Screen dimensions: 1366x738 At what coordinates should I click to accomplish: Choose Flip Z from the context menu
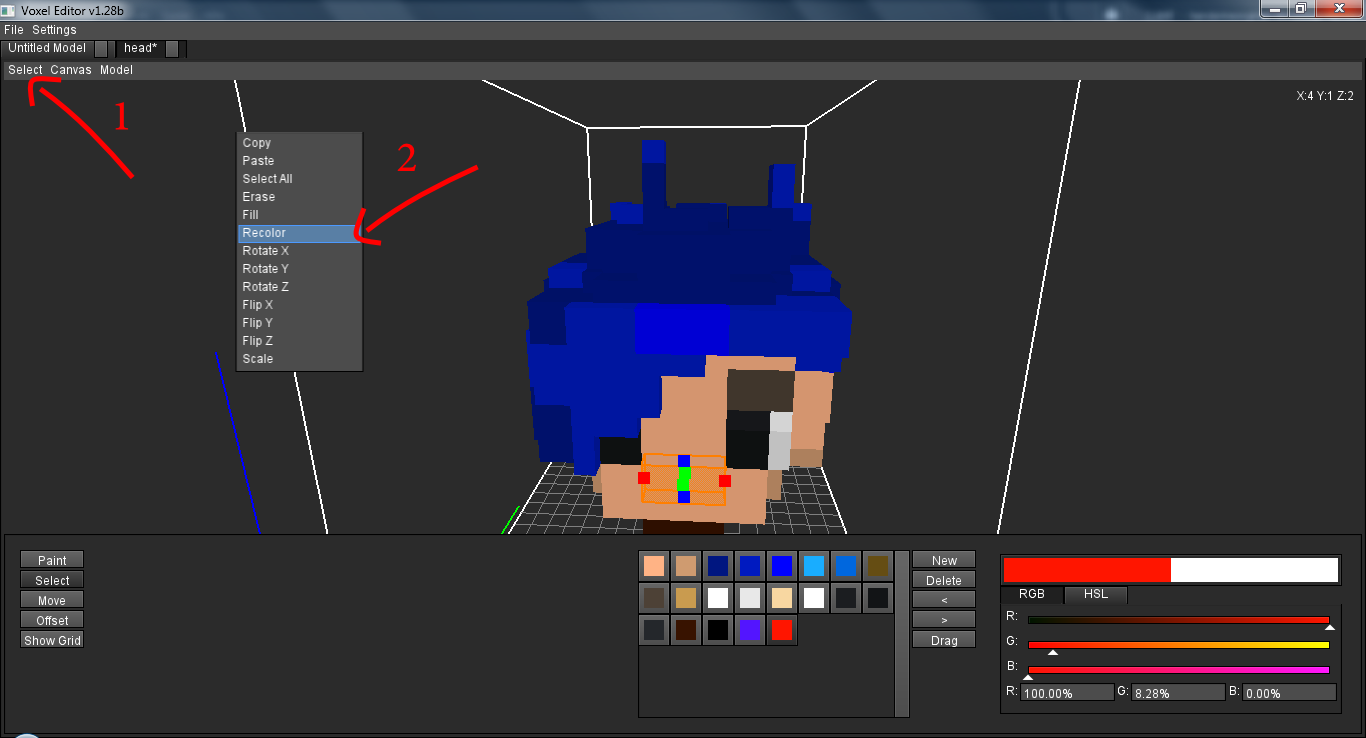coord(299,341)
